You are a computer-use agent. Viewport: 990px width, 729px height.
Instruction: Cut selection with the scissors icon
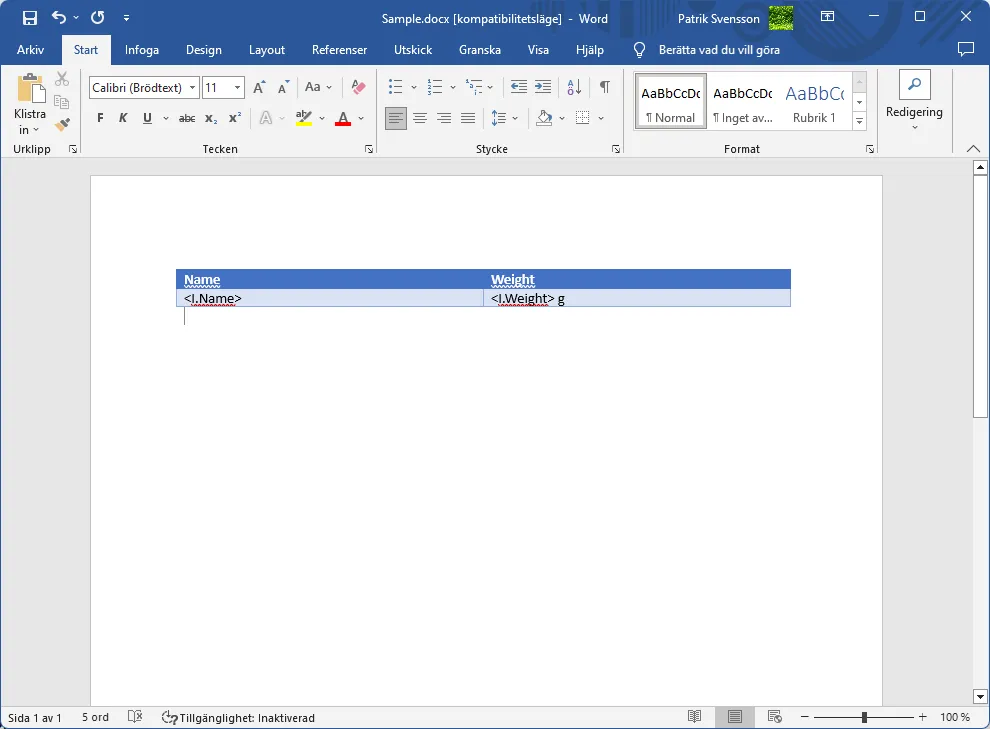[x=62, y=79]
